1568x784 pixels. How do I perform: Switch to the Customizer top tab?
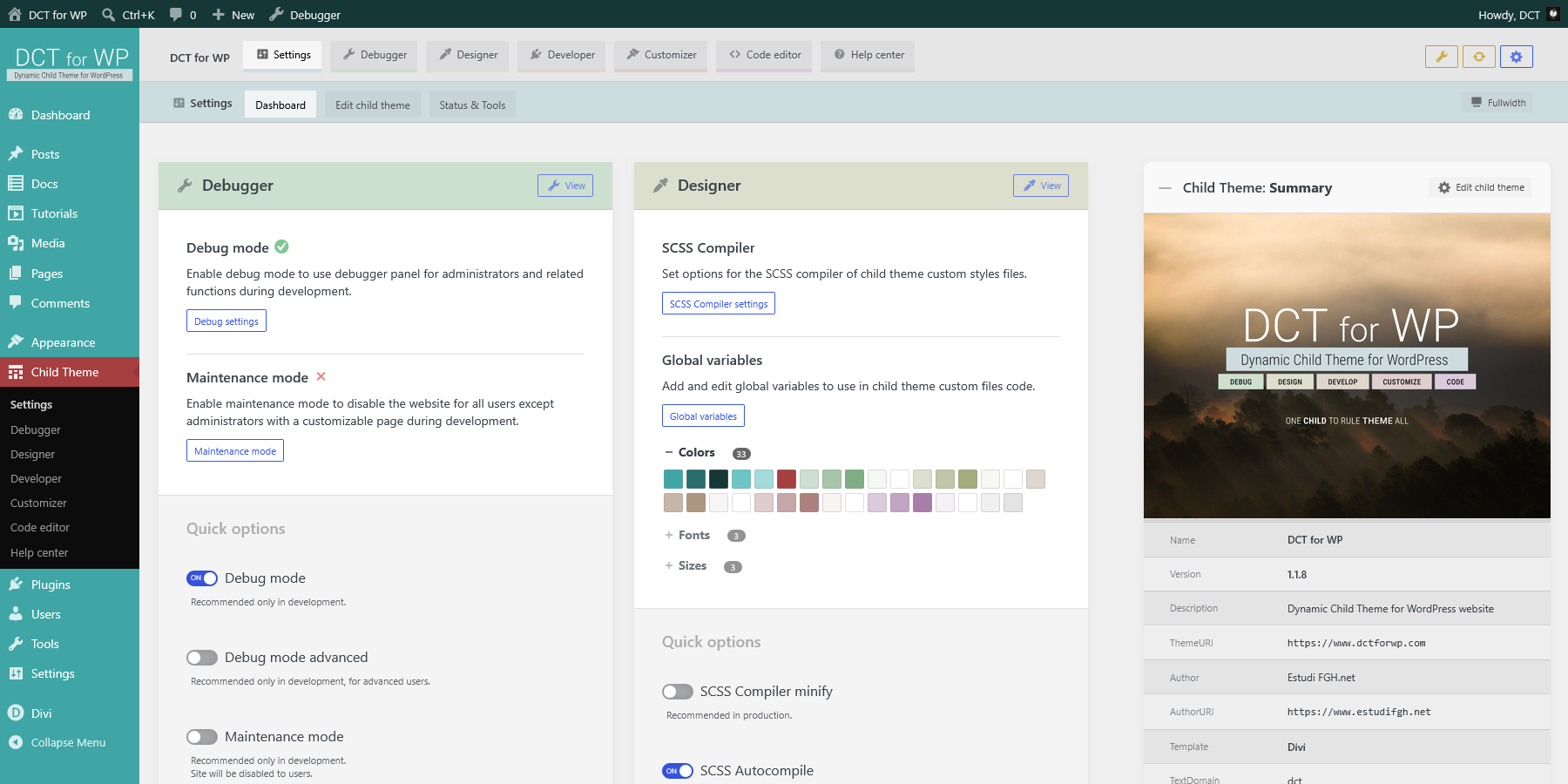point(661,55)
